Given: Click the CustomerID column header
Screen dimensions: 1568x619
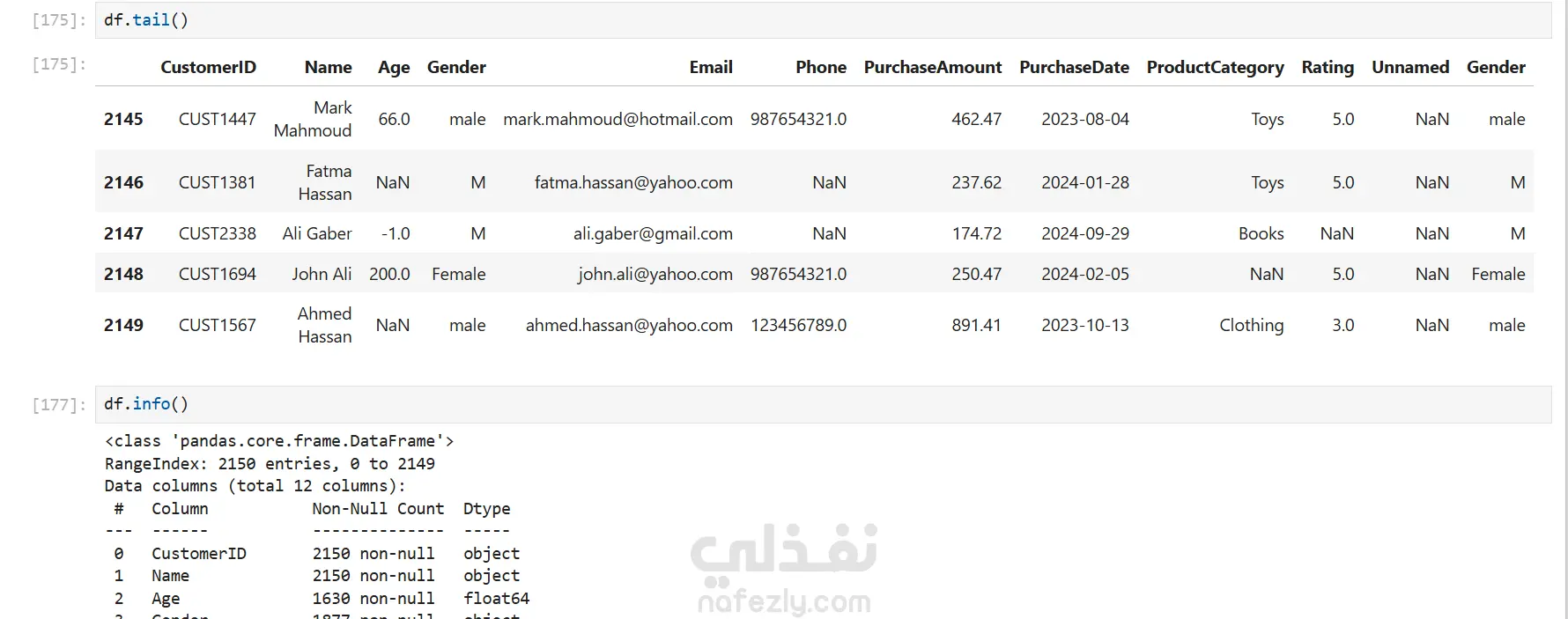Looking at the screenshot, I should pyautogui.click(x=208, y=67).
